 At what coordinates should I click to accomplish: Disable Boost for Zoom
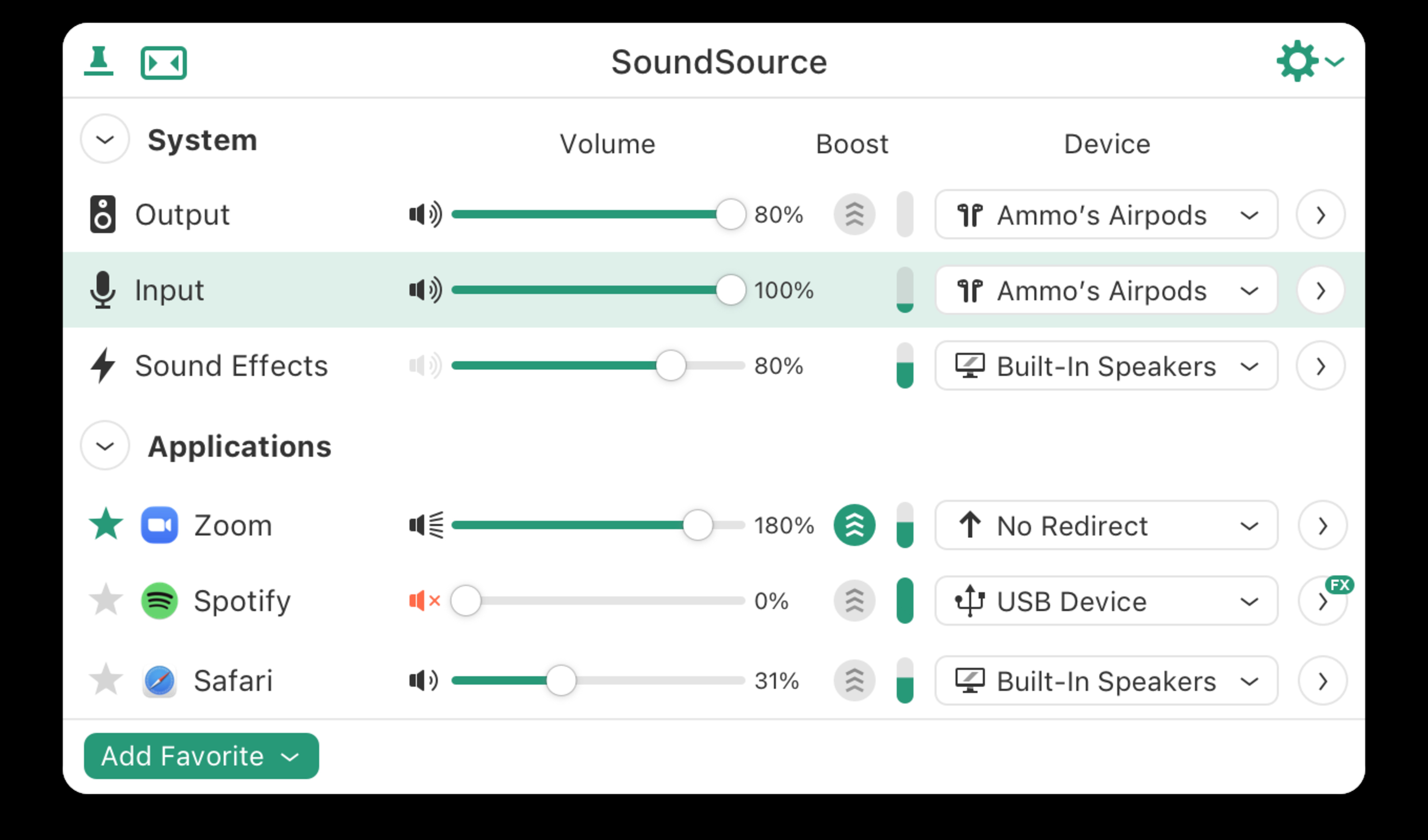[x=854, y=525]
